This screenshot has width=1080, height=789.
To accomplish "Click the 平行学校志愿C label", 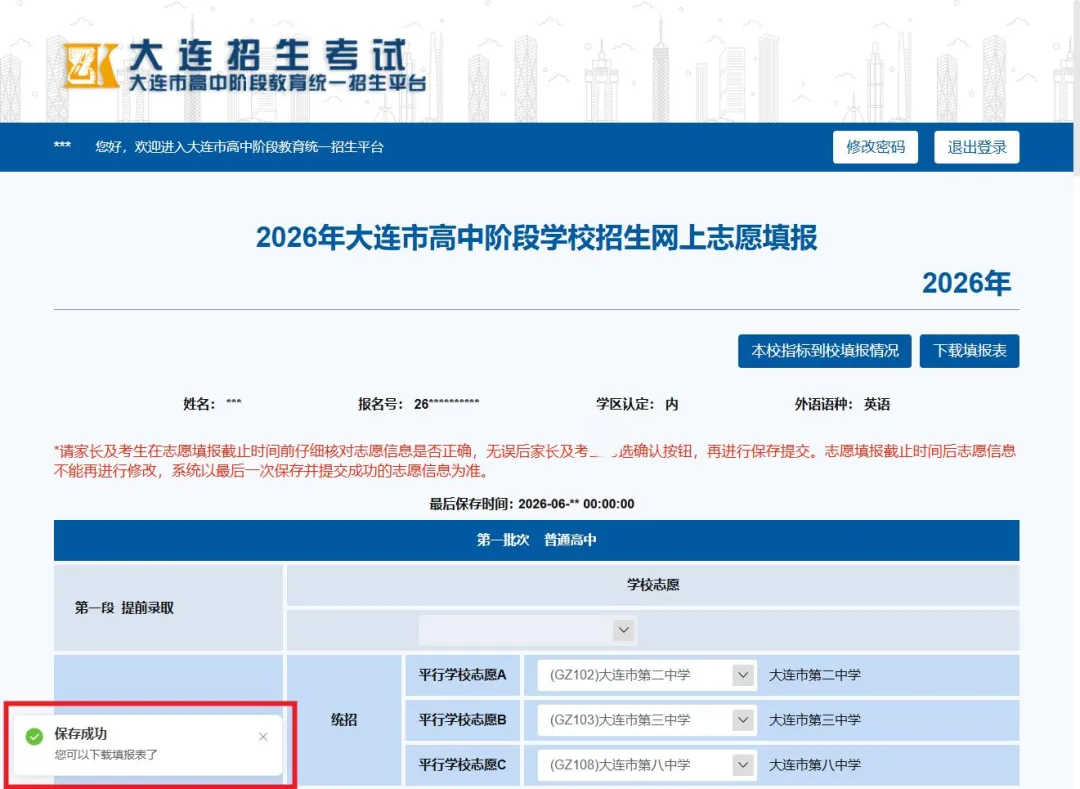I will (462, 764).
